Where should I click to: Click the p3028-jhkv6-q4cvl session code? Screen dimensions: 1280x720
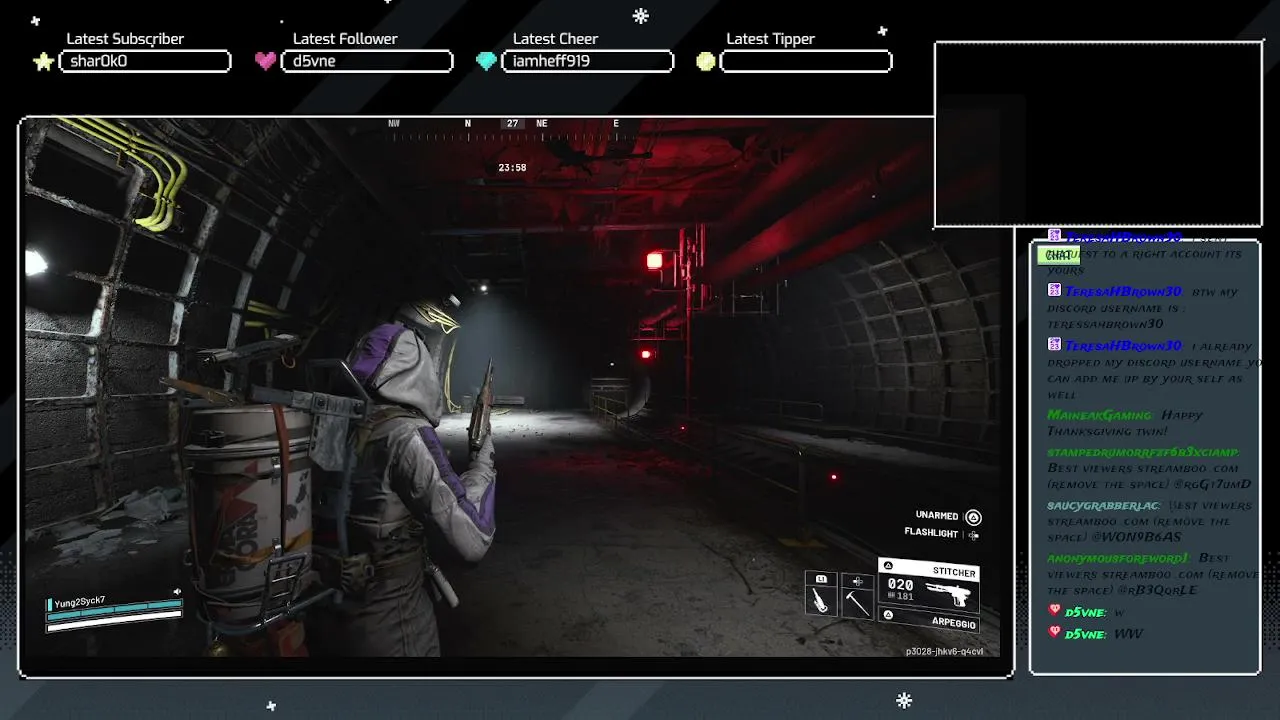944,651
